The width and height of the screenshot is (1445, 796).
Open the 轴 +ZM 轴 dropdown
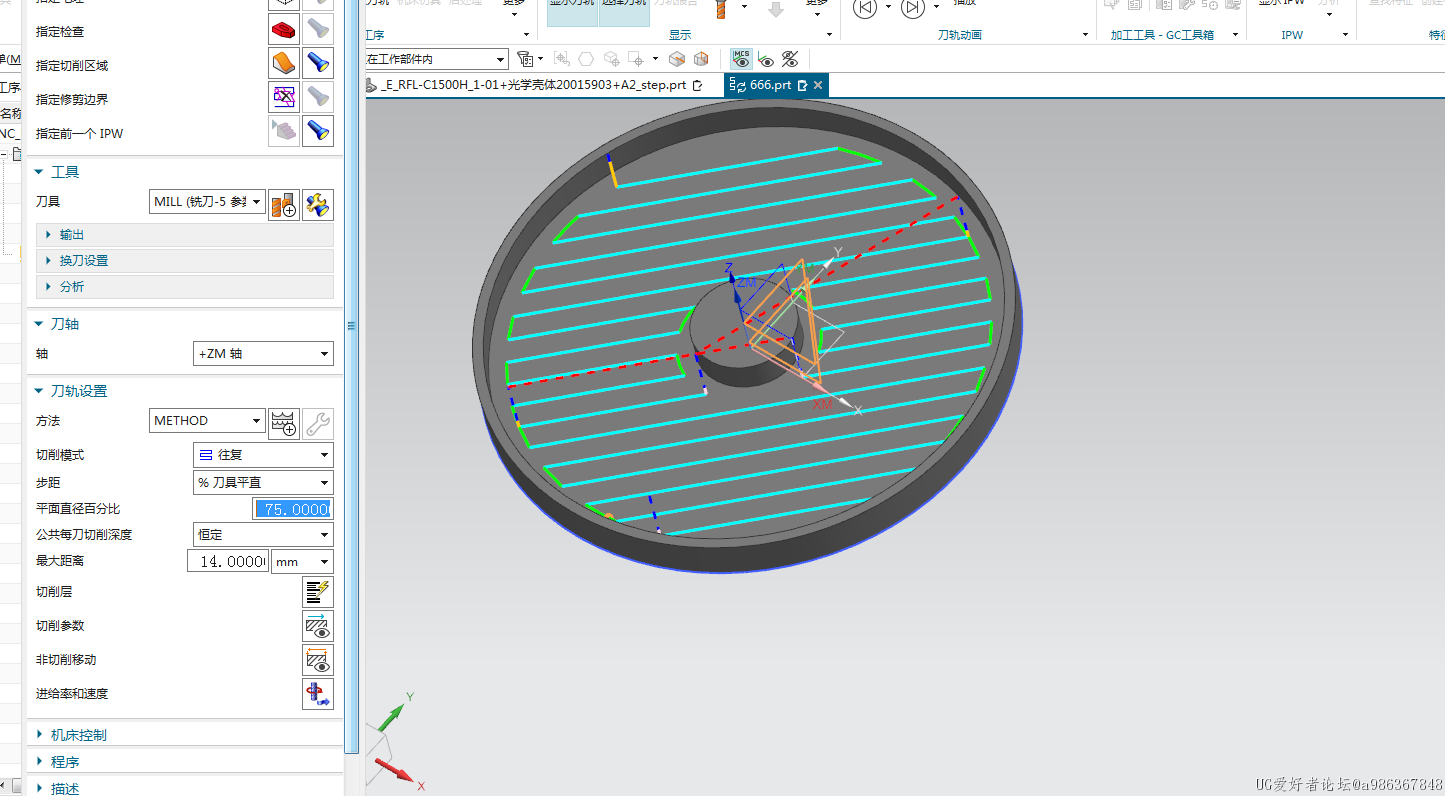(x=263, y=354)
